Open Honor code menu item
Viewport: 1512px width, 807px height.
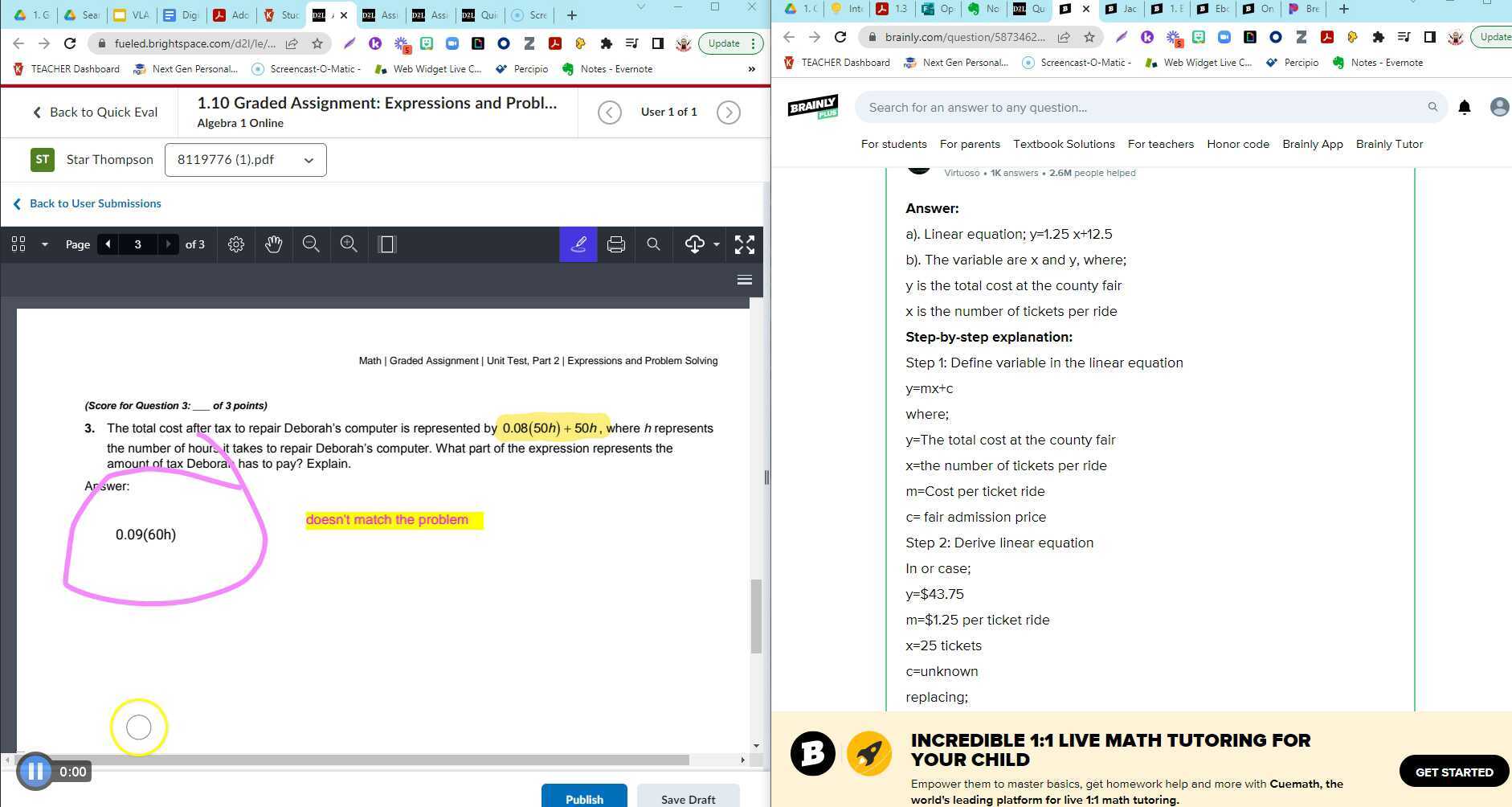tap(1237, 145)
